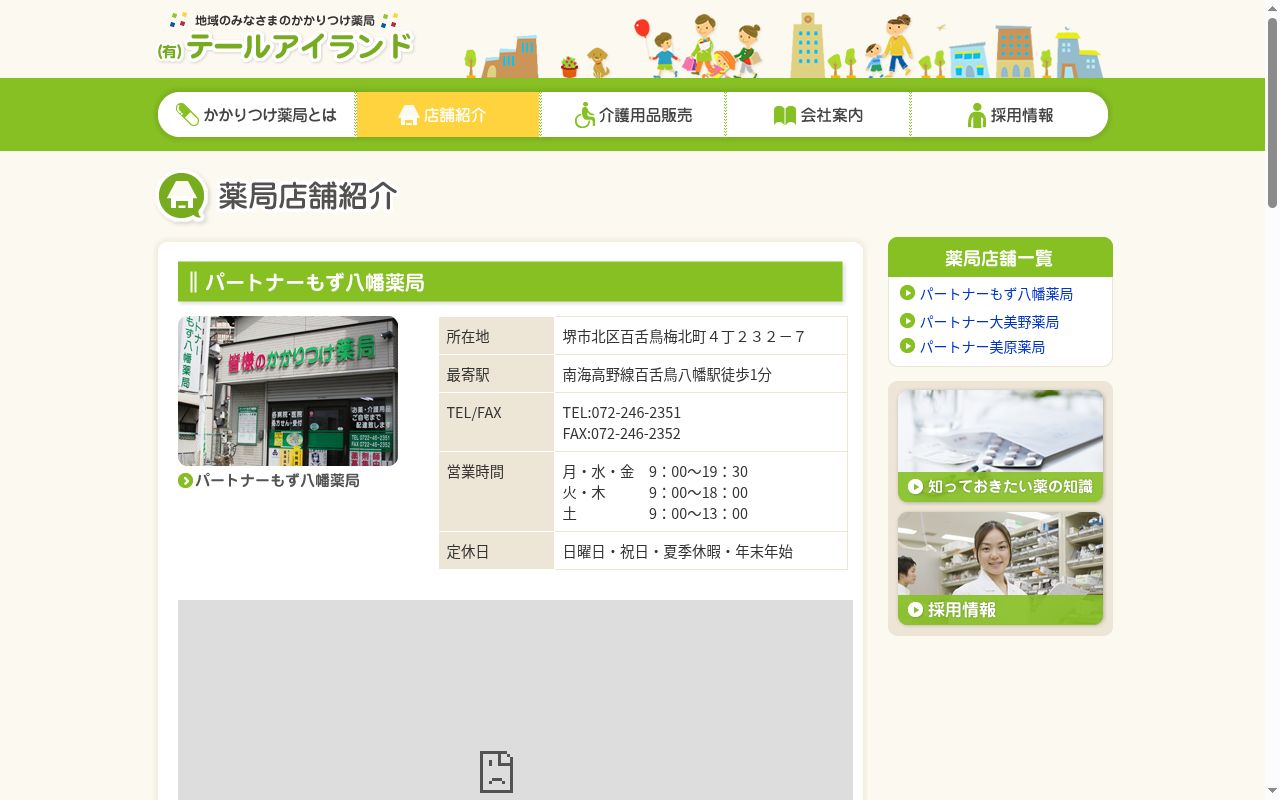The image size is (1280, 800).
Task: Click the テールアイランド site logo
Action: [285, 39]
